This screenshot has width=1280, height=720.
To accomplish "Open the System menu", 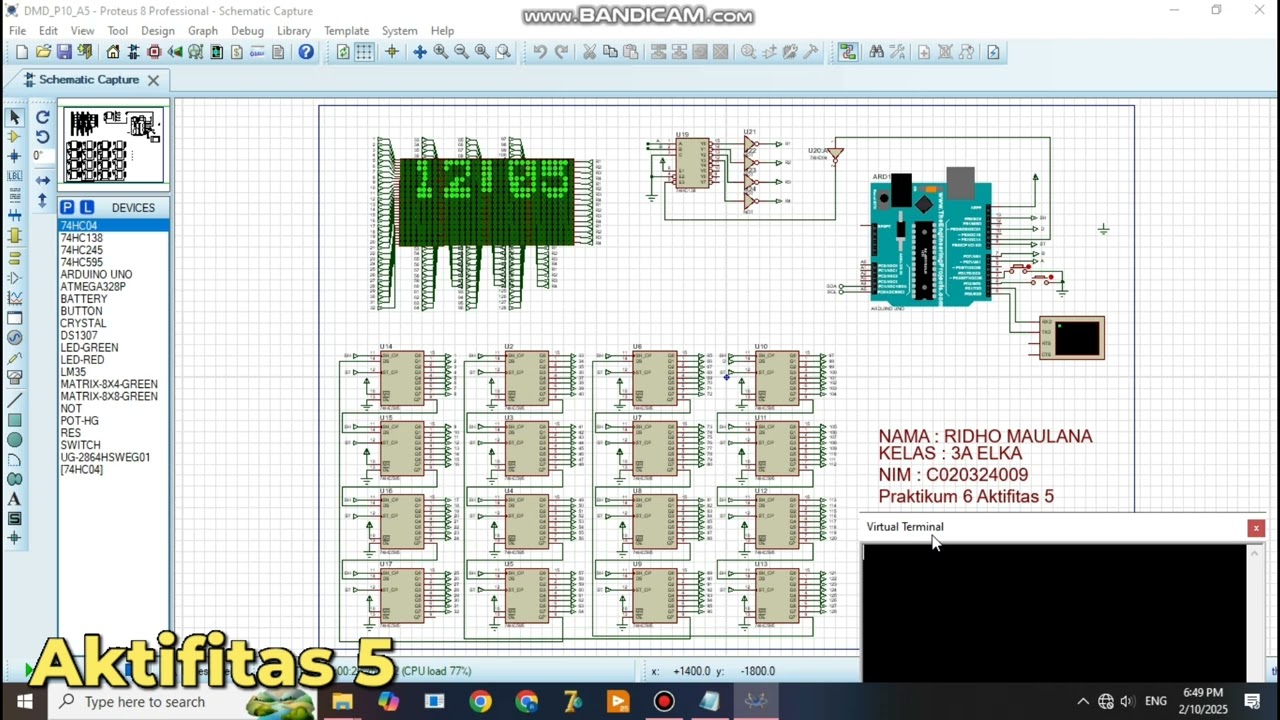I will click(x=399, y=31).
